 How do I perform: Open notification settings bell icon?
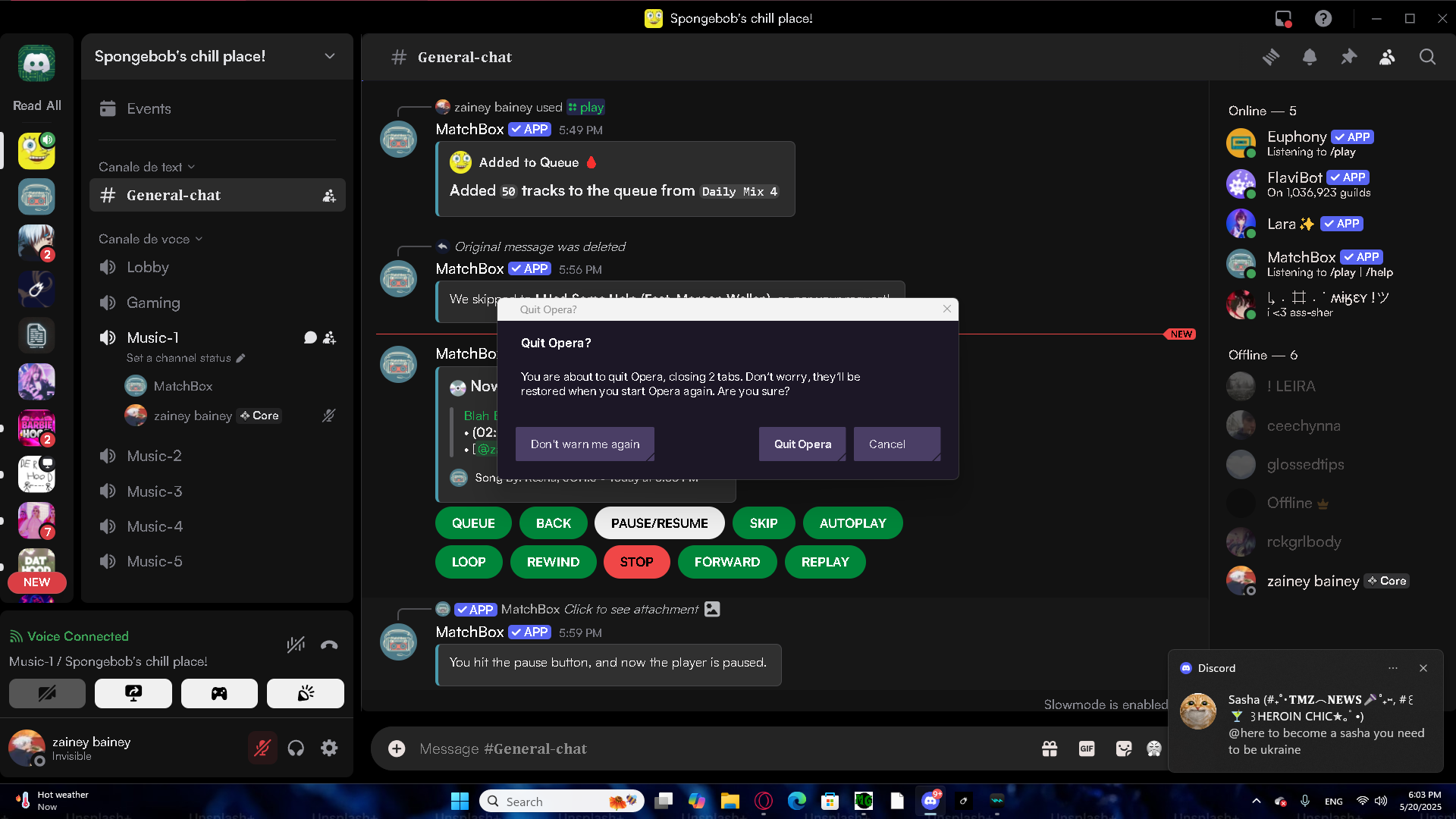(x=1310, y=57)
